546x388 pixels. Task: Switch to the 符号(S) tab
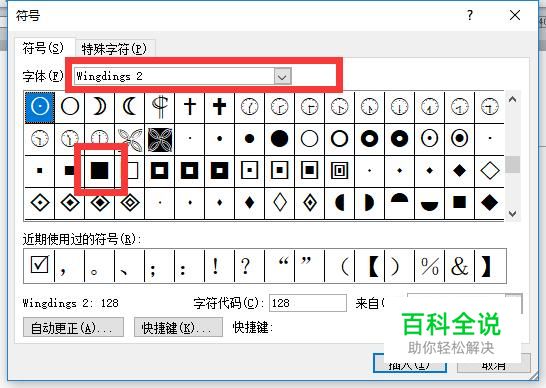(x=43, y=48)
